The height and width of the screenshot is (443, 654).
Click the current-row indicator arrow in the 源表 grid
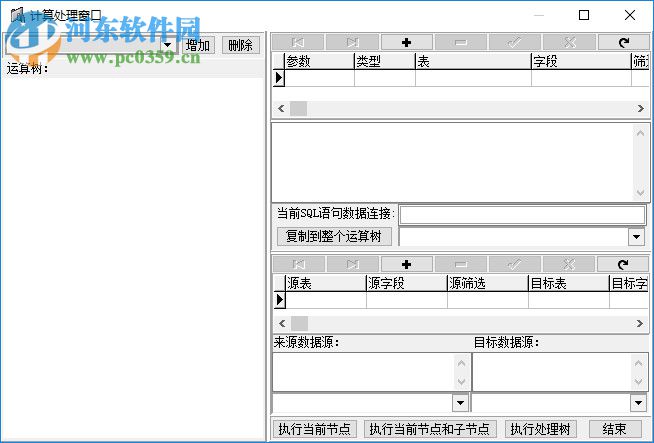pos(279,300)
